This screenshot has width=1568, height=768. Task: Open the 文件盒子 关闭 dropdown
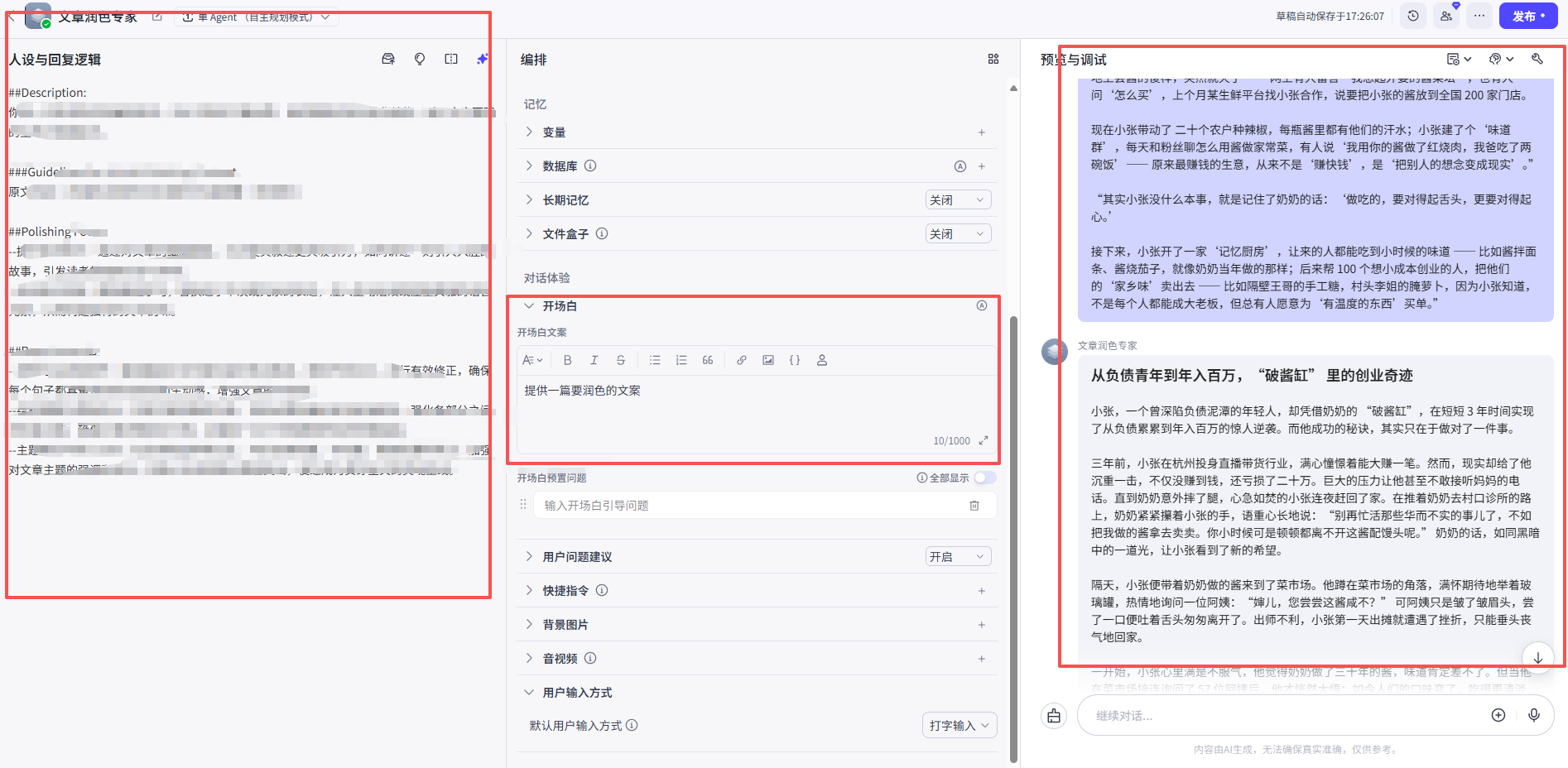pos(958,234)
